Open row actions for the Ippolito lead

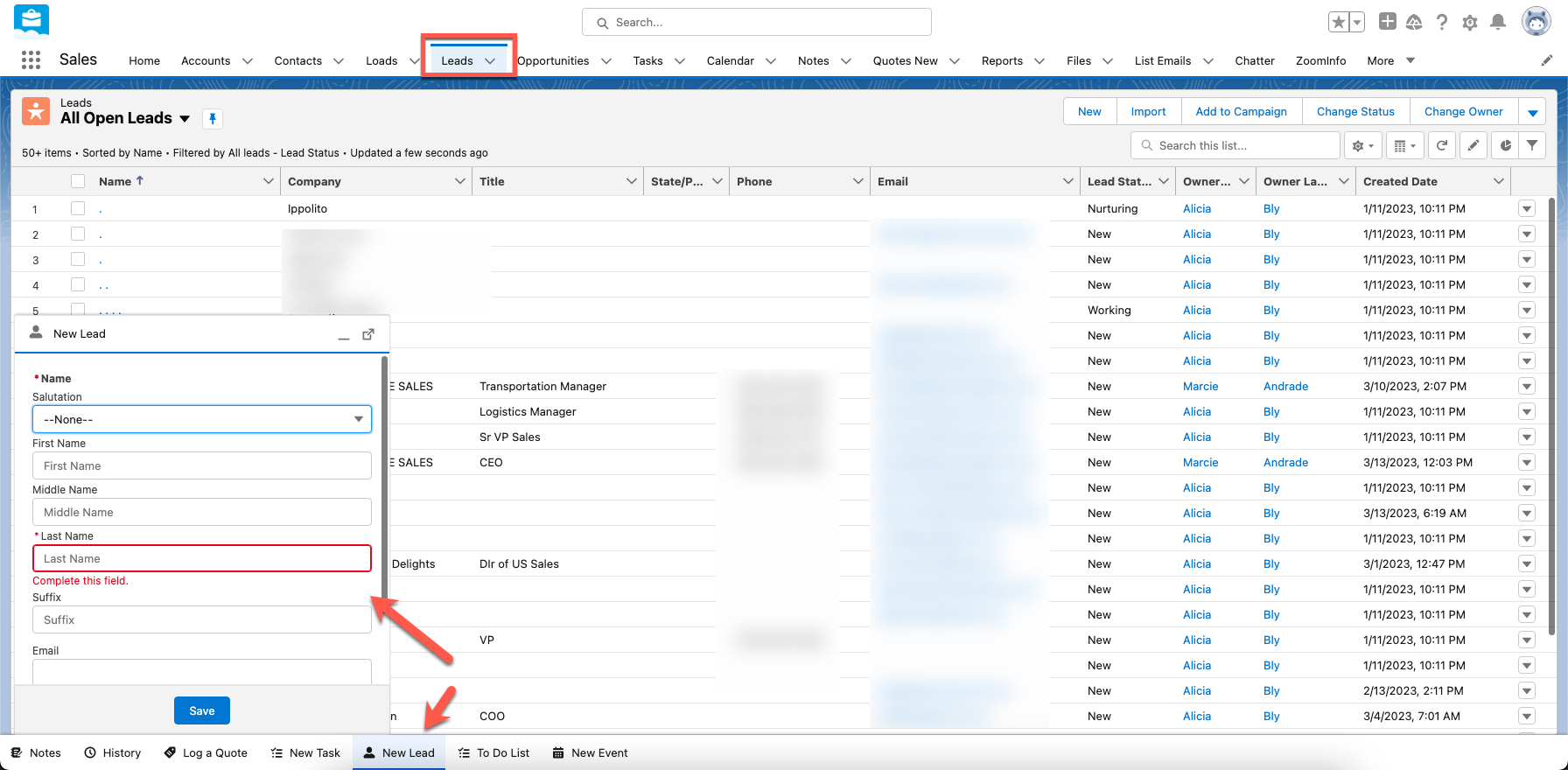click(x=1527, y=208)
